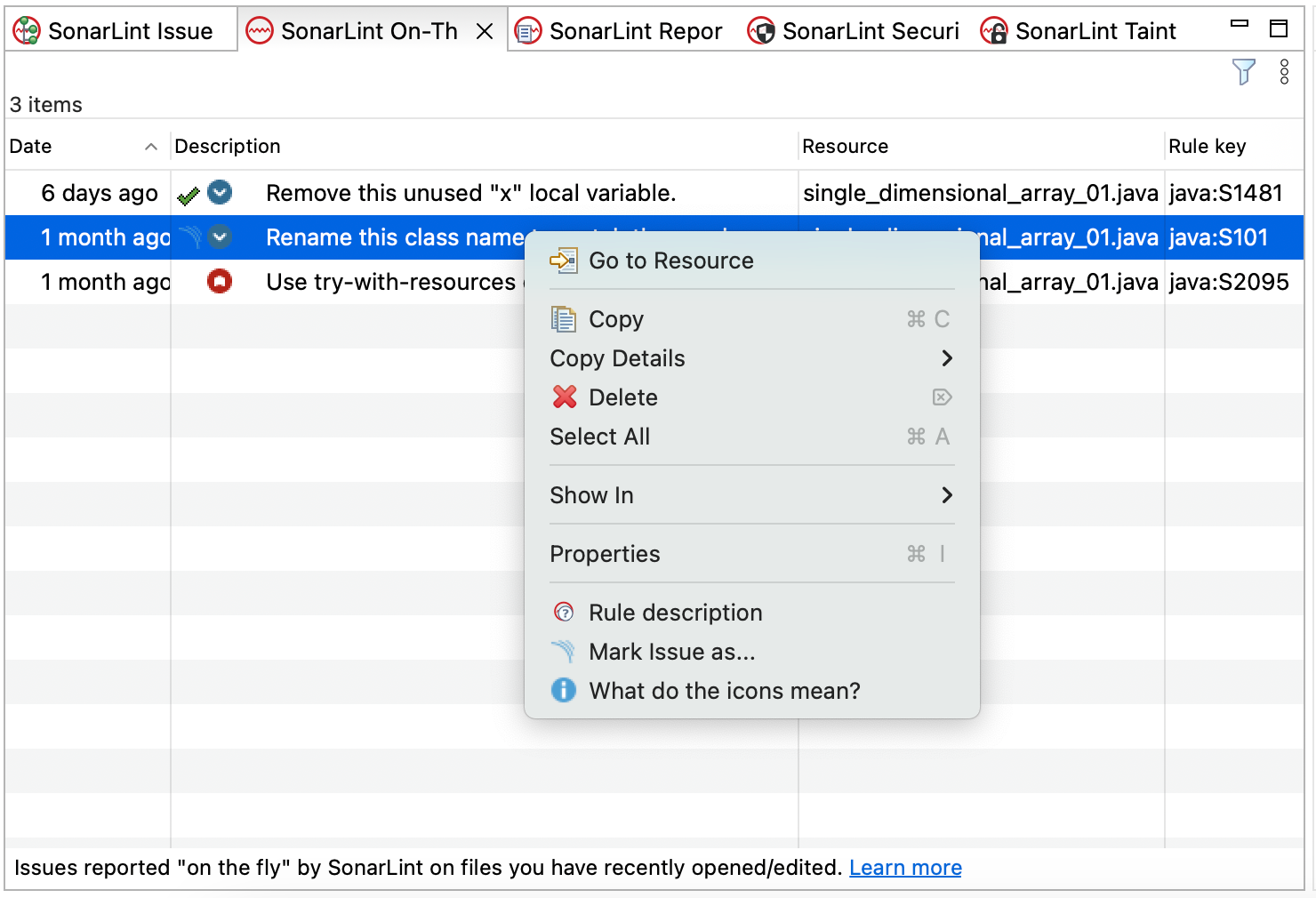
Task: Click the java:S101 rule key cell
Action: [1218, 237]
